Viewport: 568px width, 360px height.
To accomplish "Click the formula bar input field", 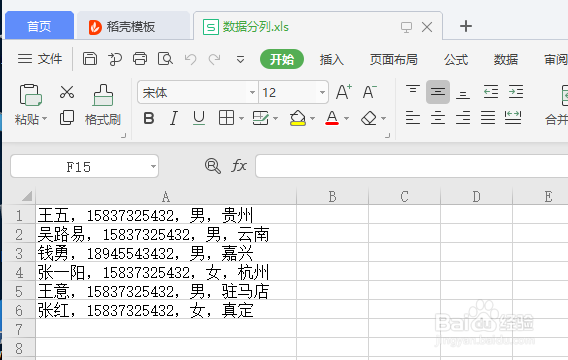I will 412,166.
